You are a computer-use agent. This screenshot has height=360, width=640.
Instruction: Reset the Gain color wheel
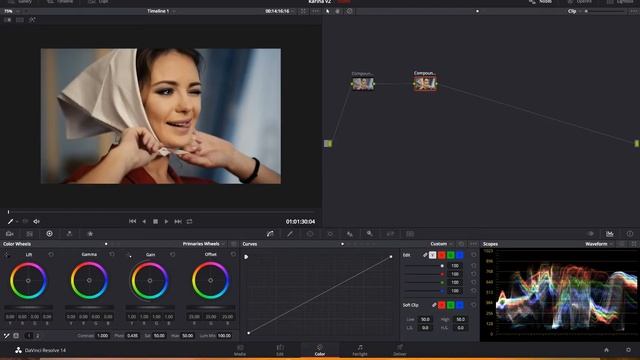[173, 254]
